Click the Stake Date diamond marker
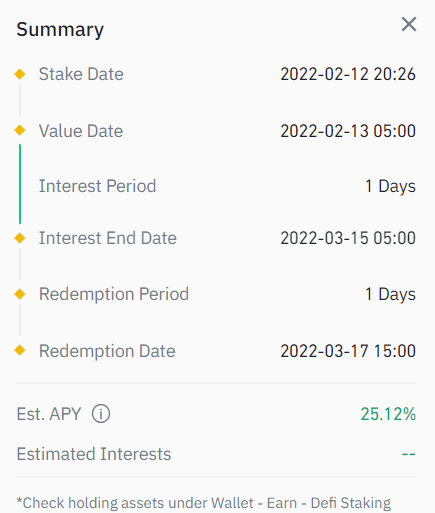 (20, 74)
